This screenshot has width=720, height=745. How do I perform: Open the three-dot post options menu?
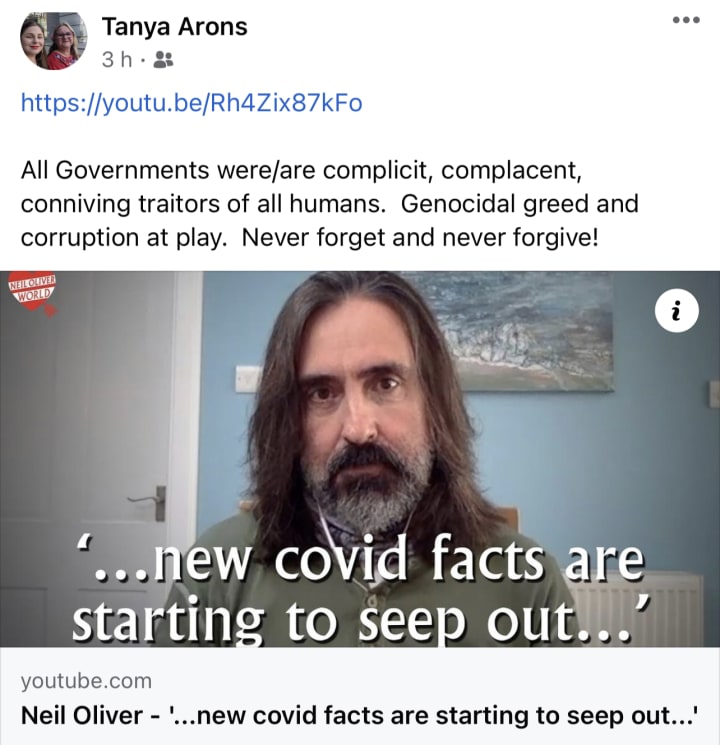coord(686,20)
